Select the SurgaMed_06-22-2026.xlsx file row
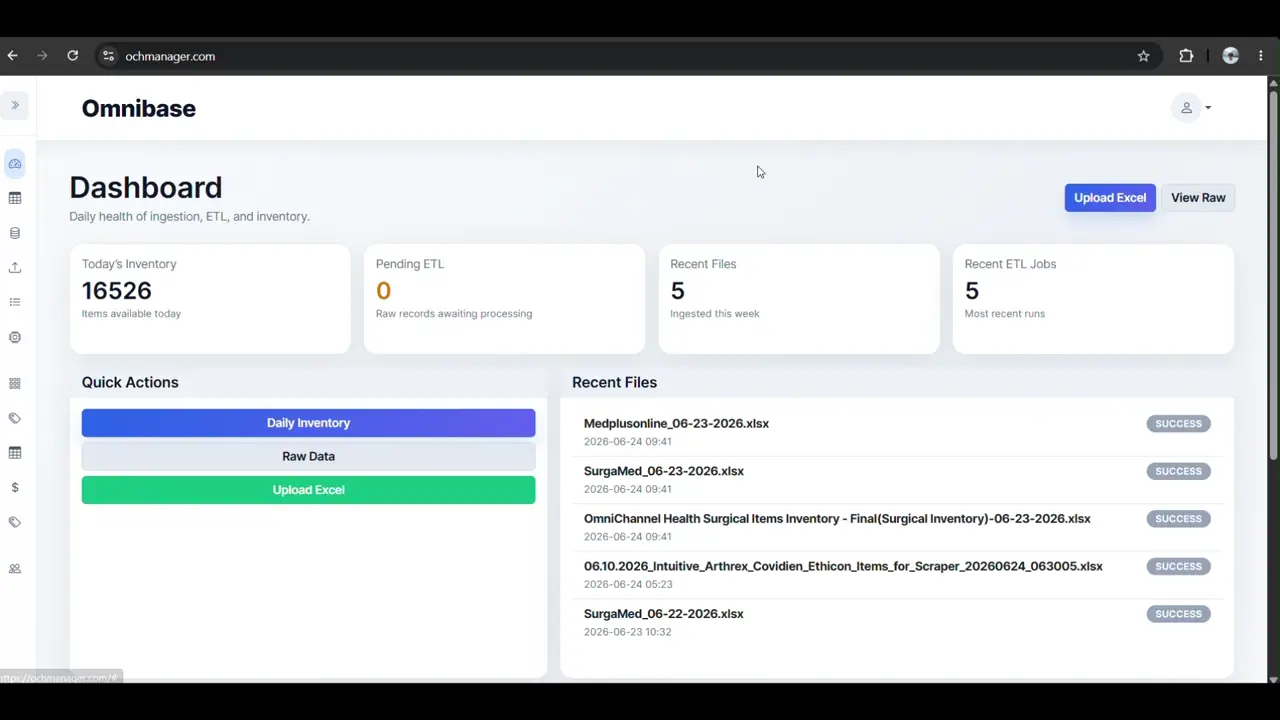Screen dimensions: 1280x720 coord(897,622)
